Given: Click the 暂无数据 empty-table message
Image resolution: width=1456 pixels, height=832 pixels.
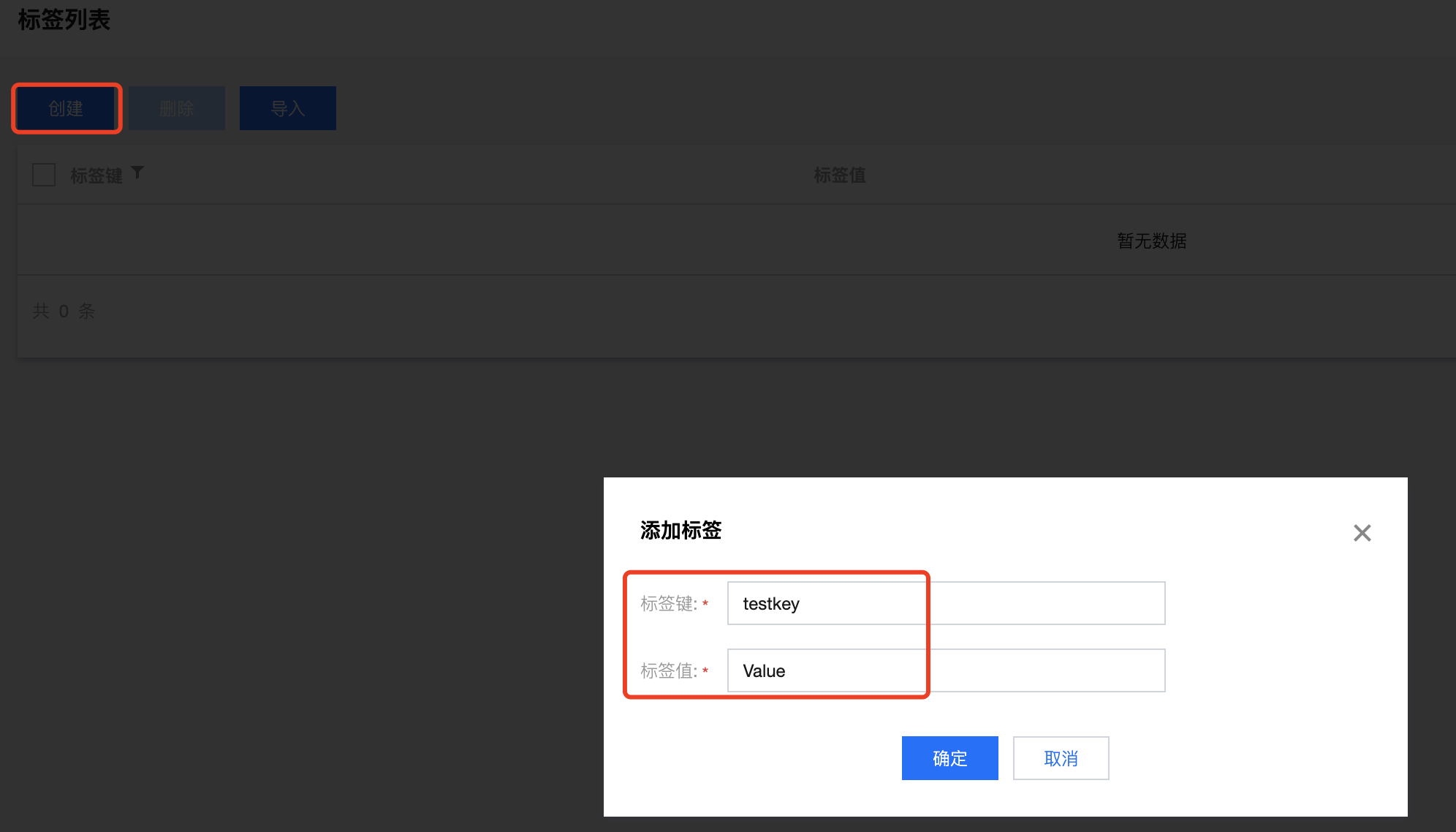Looking at the screenshot, I should click(1152, 241).
